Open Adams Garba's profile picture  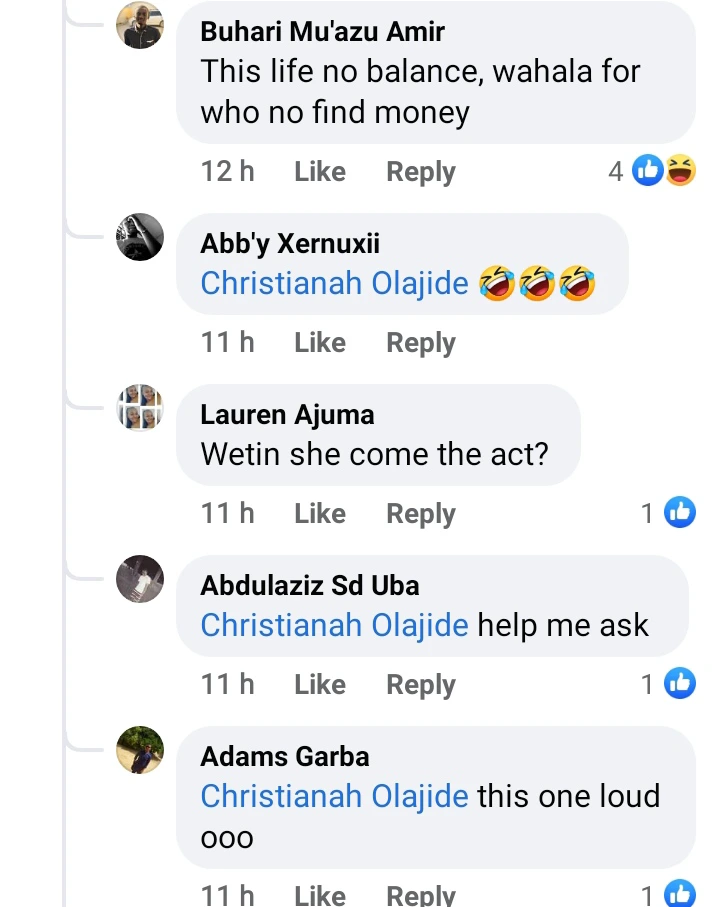[x=140, y=750]
